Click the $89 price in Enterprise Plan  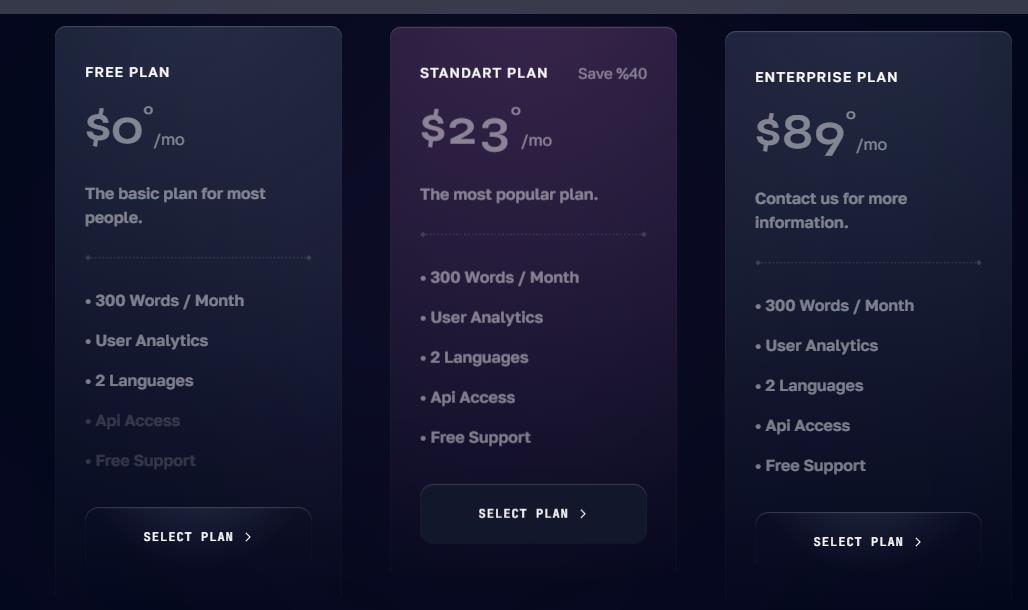point(800,134)
